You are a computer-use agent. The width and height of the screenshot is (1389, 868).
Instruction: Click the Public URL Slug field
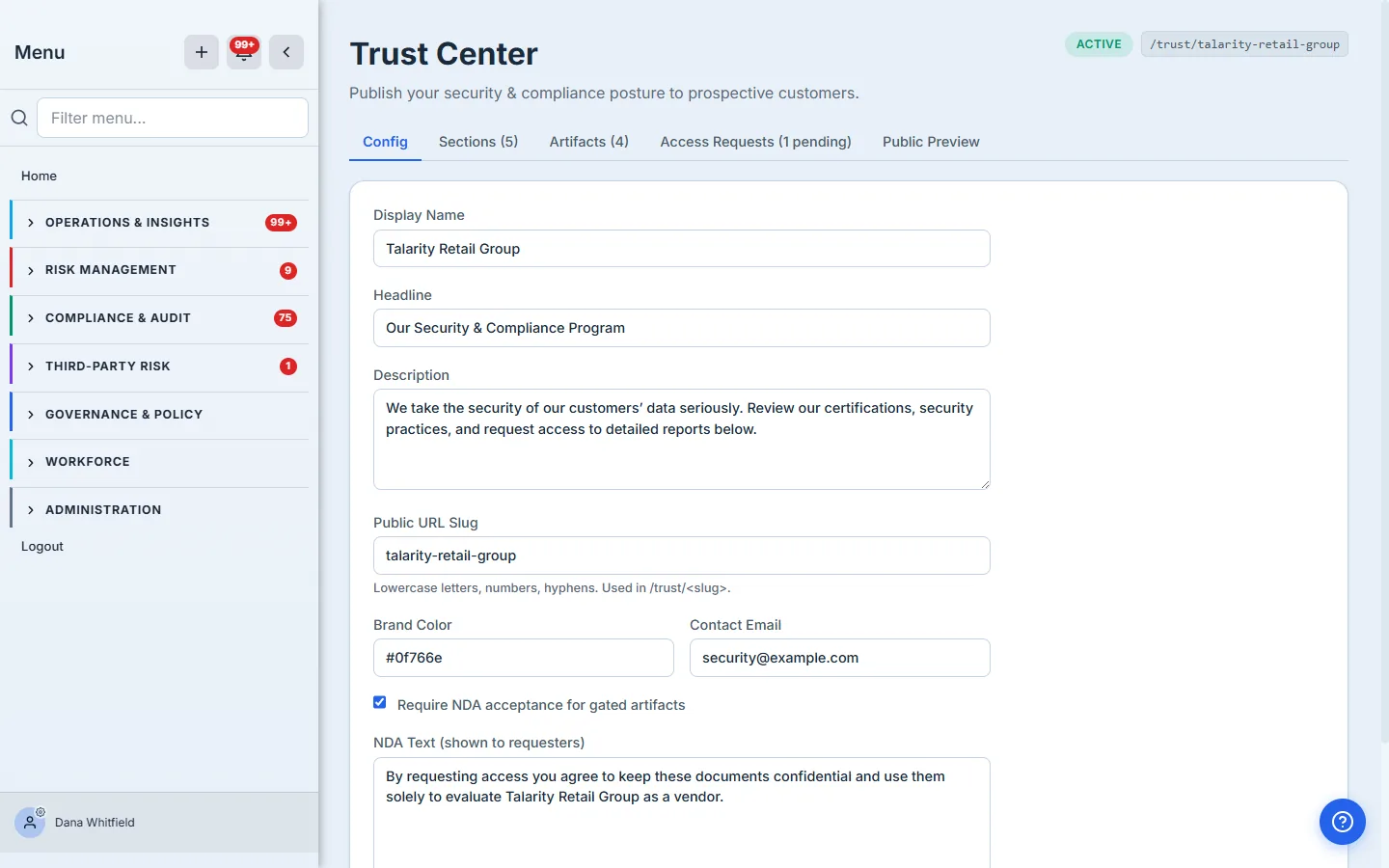tap(682, 556)
